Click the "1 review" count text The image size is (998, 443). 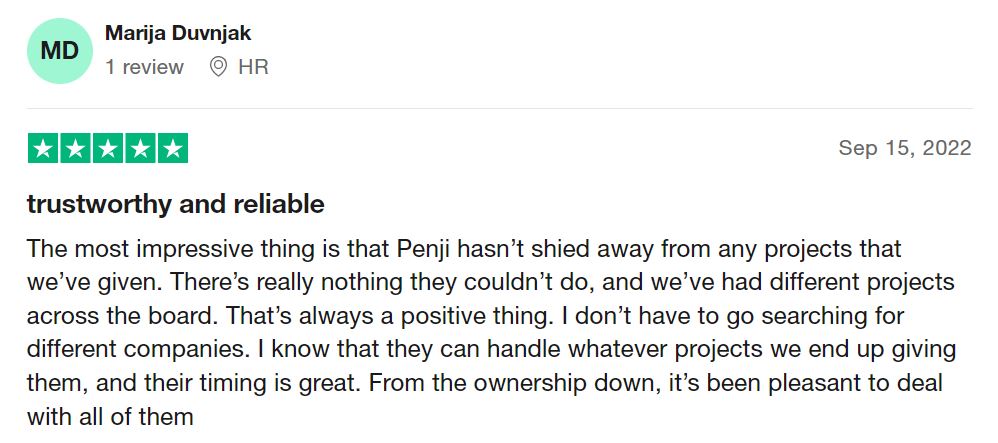[144, 67]
